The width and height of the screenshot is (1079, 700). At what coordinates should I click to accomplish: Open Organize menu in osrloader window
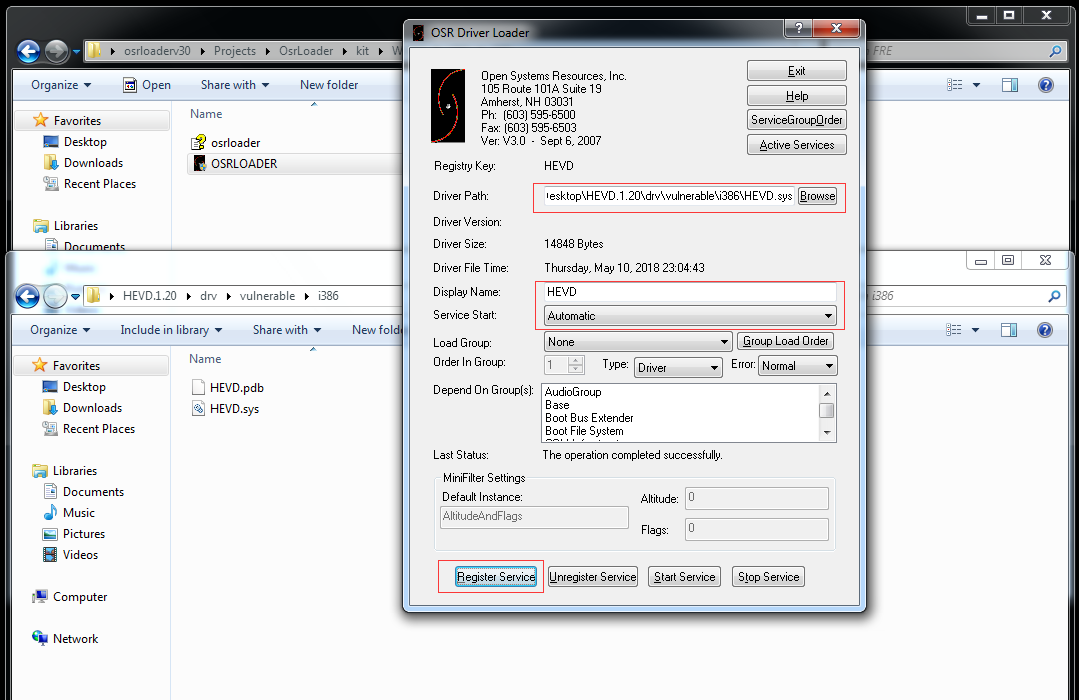[61, 85]
